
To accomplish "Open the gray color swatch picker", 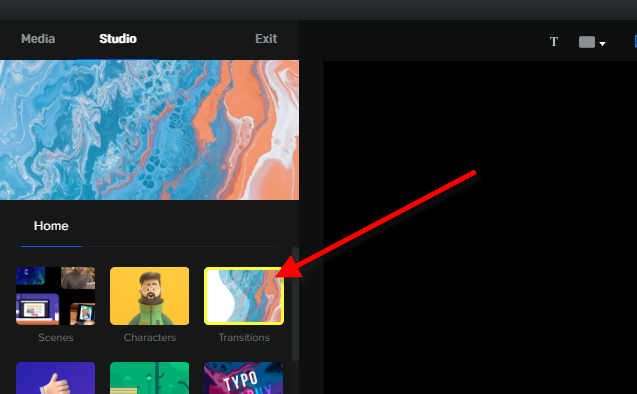I will click(587, 42).
